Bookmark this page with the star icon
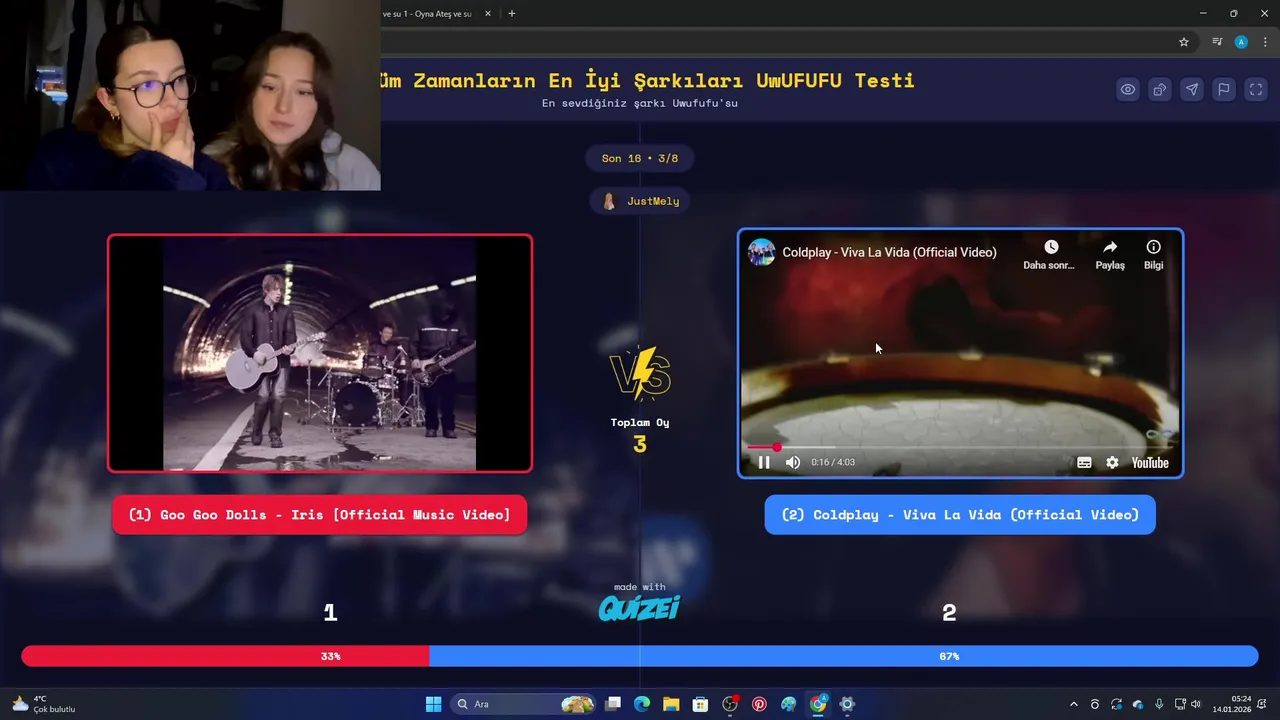 click(1184, 42)
